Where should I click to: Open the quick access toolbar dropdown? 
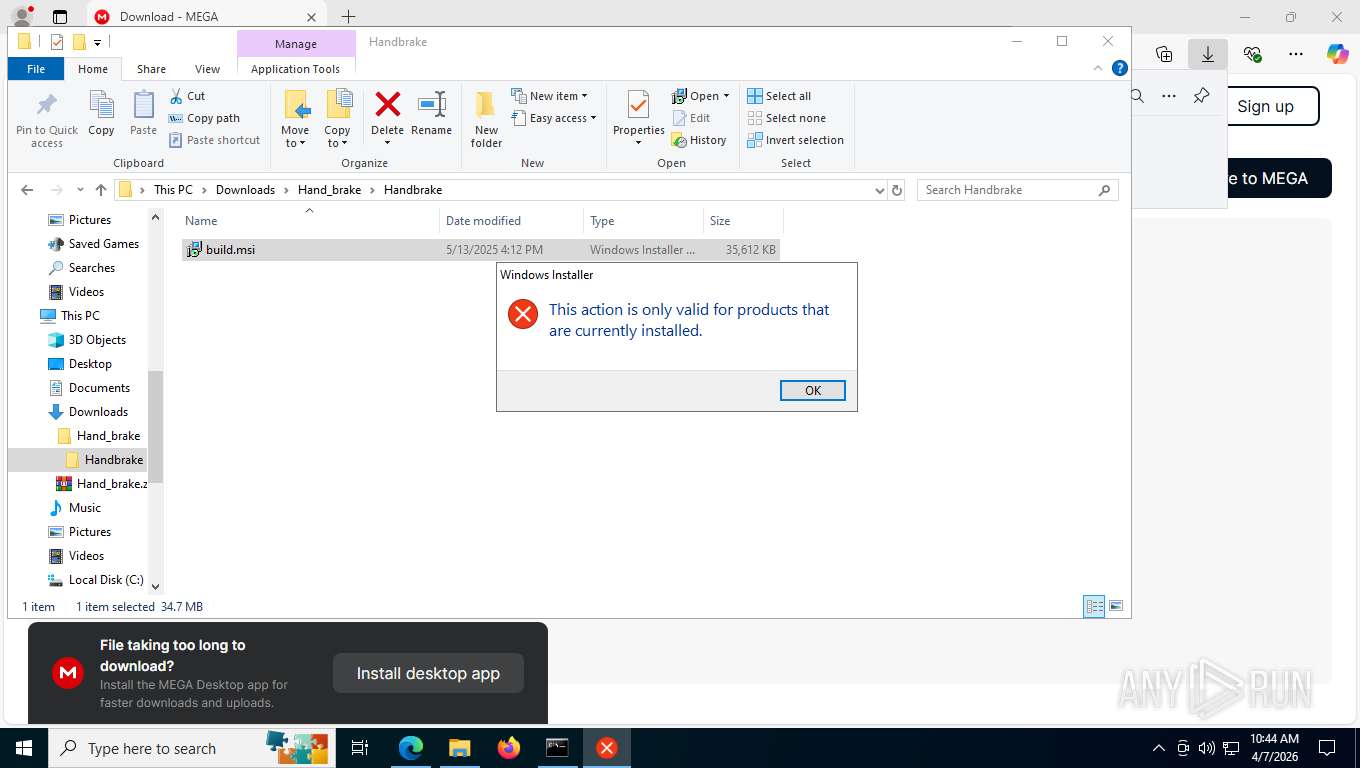[97, 42]
